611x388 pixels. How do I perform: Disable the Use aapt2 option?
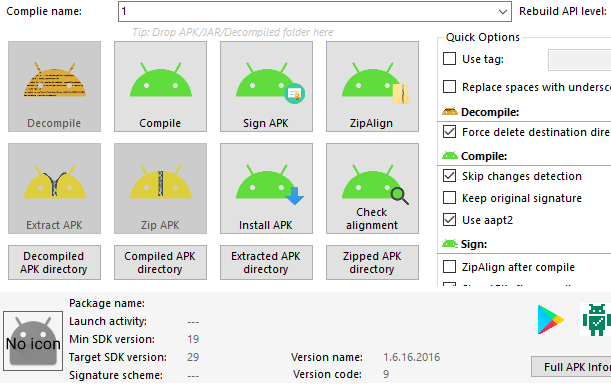(x=449, y=220)
